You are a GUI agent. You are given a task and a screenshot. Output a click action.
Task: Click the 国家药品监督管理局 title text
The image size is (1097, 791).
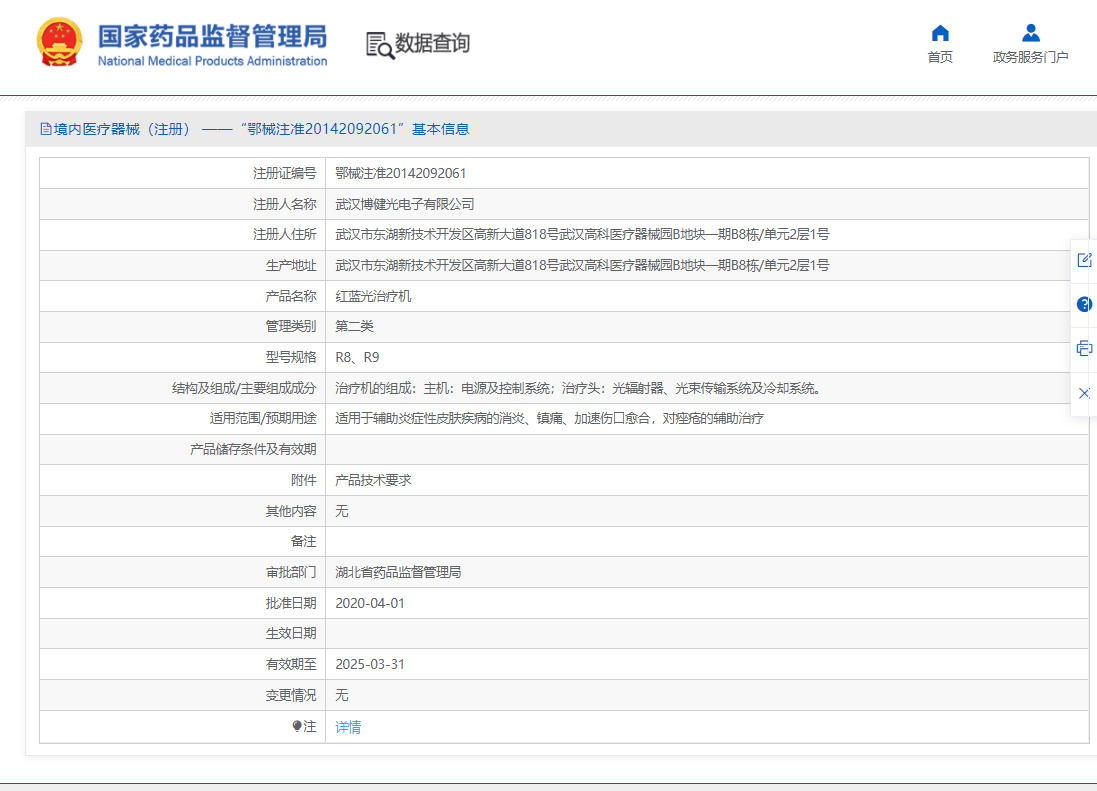[213, 36]
